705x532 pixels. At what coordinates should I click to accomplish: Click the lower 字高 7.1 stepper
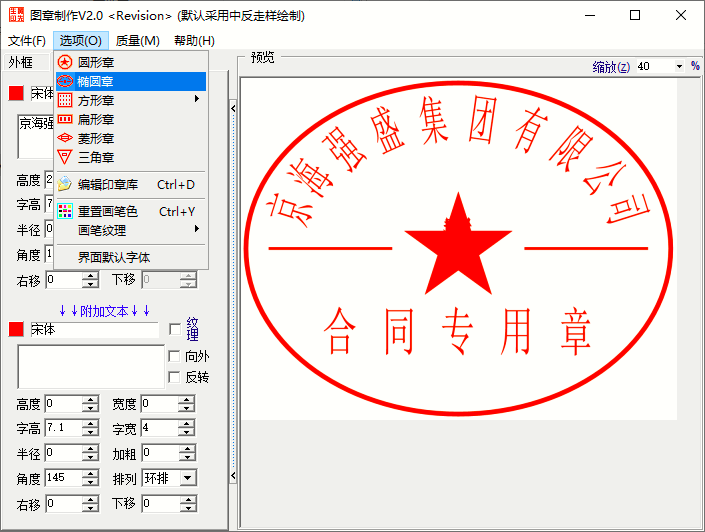click(90, 428)
